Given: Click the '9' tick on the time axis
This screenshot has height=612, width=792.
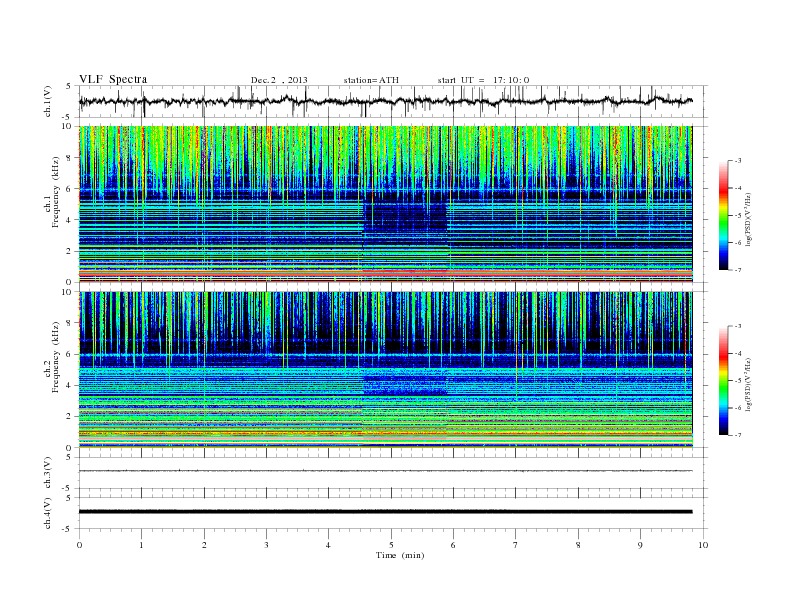Looking at the screenshot, I should click(x=640, y=545).
